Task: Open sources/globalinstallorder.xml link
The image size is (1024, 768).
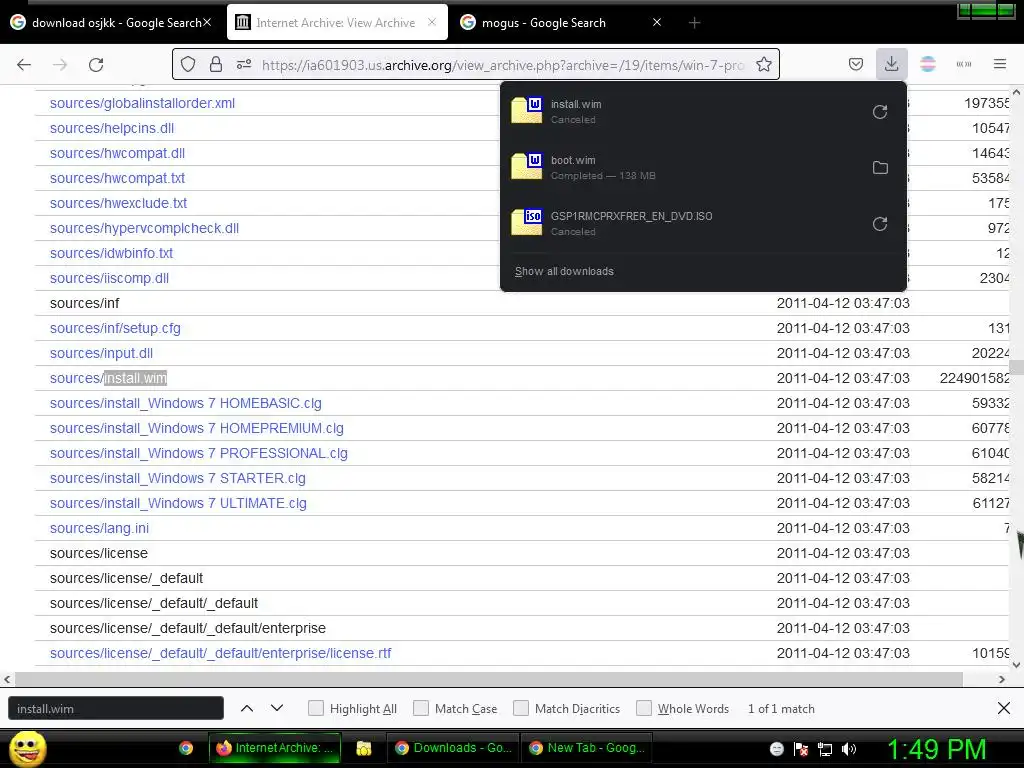Action: [142, 103]
